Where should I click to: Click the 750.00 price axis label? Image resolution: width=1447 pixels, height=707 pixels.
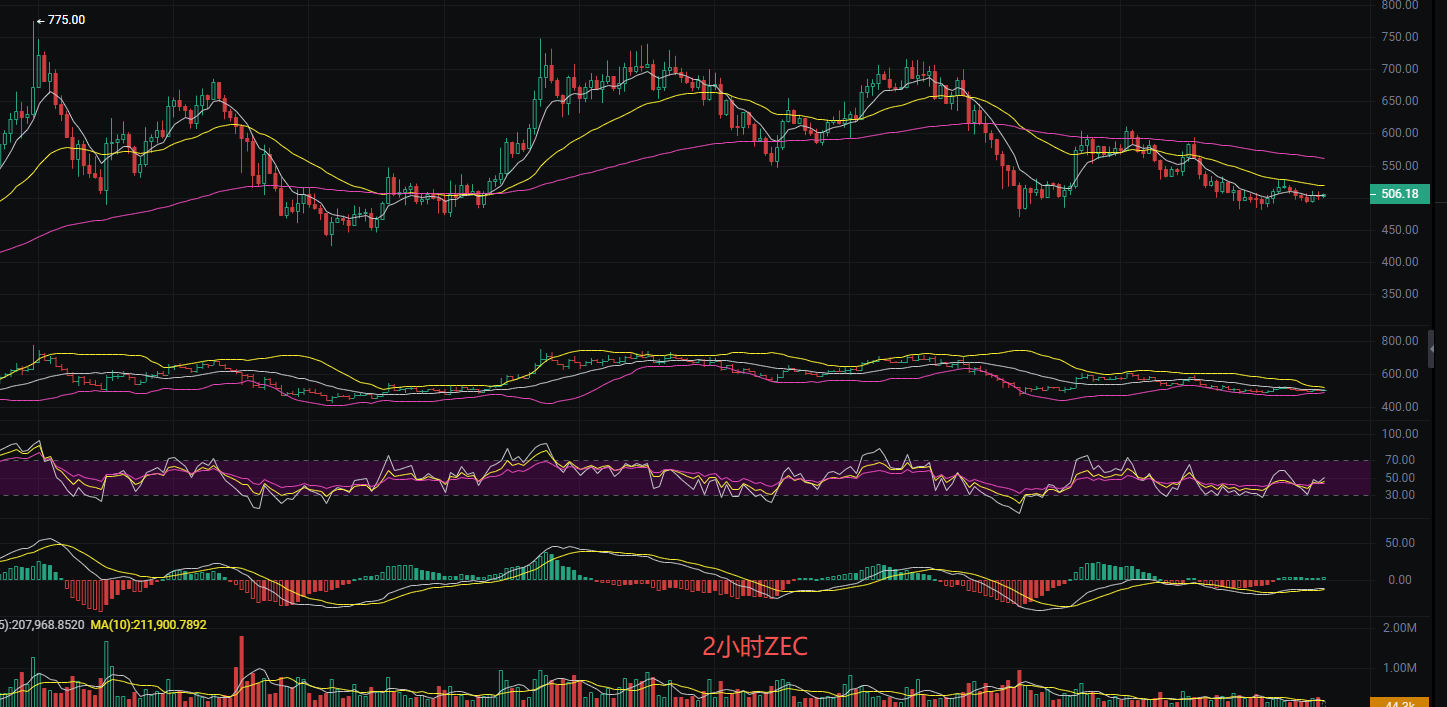(x=1398, y=37)
